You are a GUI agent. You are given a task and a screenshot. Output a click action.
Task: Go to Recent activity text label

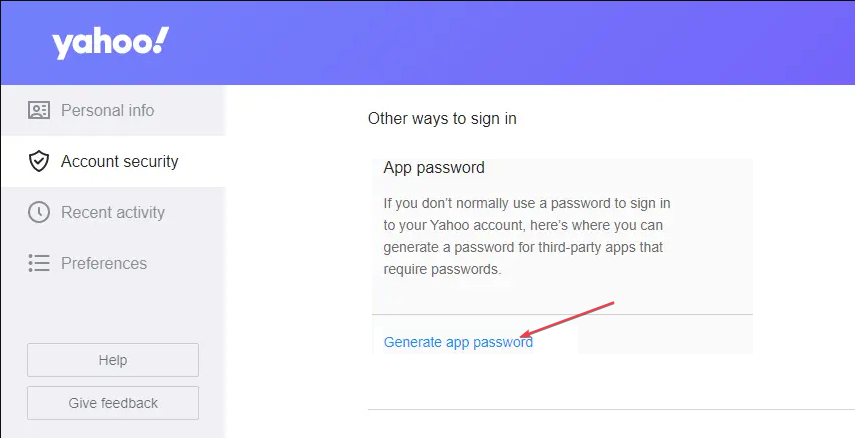[113, 212]
